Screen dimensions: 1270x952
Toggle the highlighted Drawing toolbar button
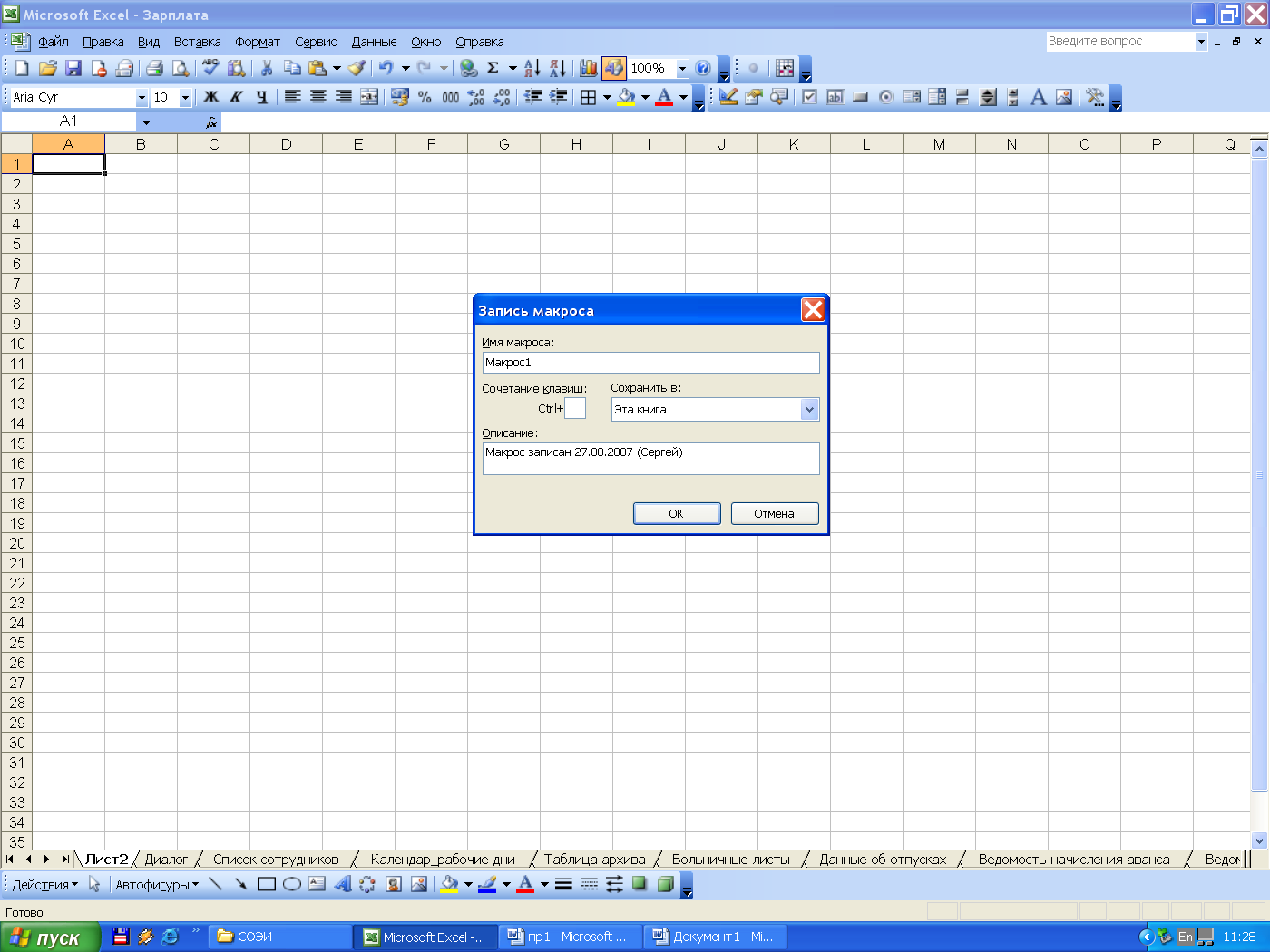coord(614,68)
